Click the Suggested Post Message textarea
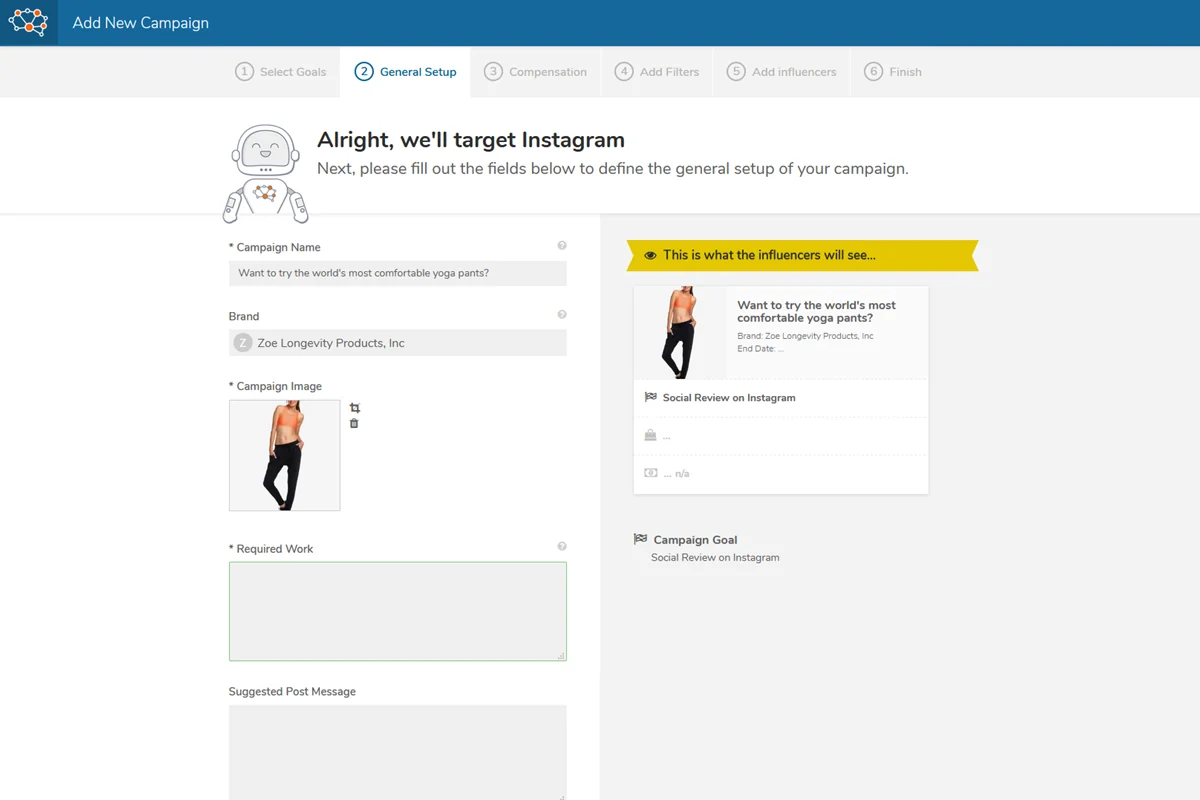1200x800 pixels. [x=398, y=752]
